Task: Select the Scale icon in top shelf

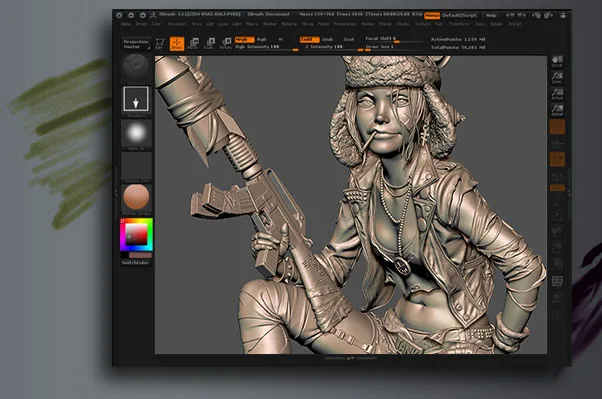Action: click(210, 44)
